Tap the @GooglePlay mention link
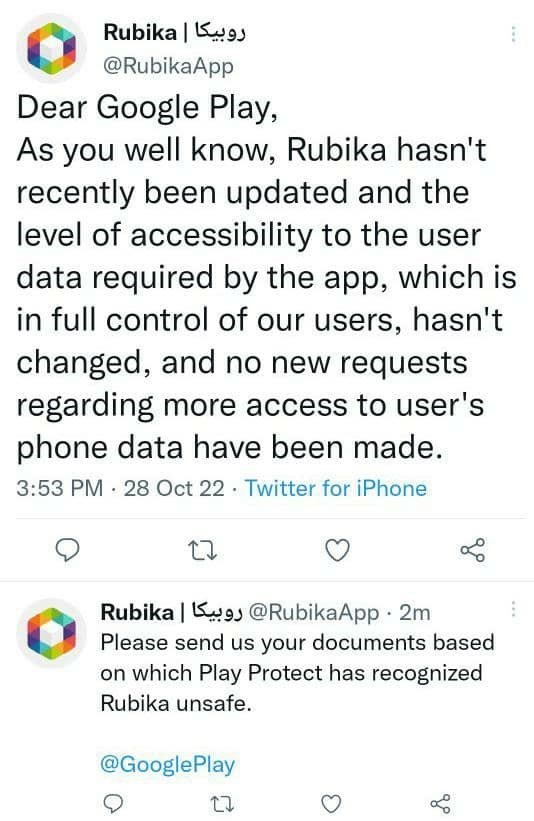Screen dimensions: 534x821 click(x=168, y=764)
